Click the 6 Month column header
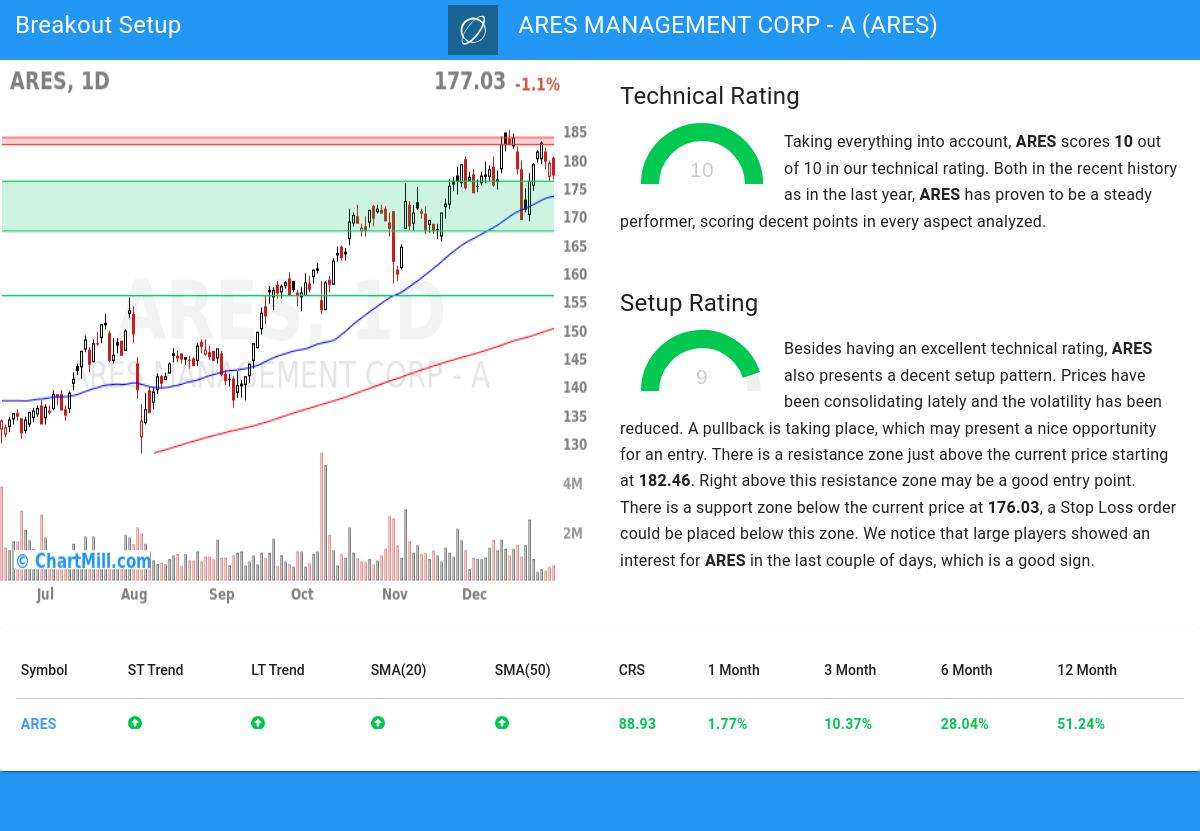The width and height of the screenshot is (1200, 831). [x=966, y=670]
